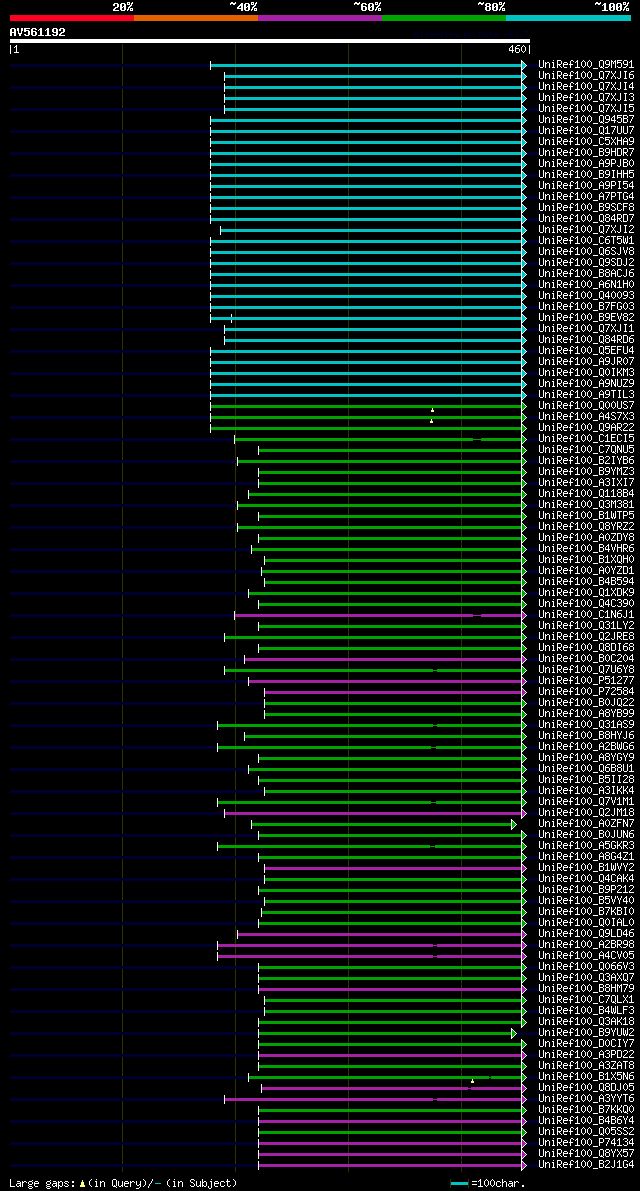This screenshot has width=640, height=1191.
Task: Click the UniRef100_B9P212 label
Action: click(586, 889)
